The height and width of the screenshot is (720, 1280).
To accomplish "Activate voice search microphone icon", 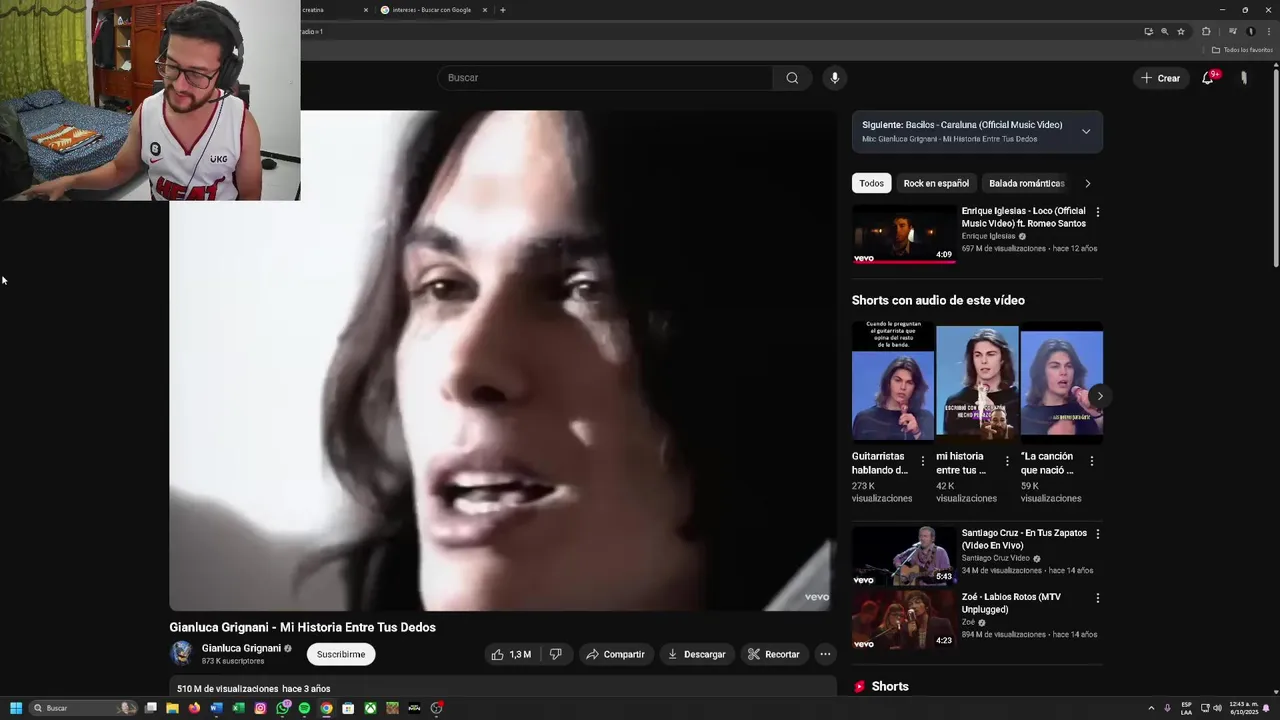I will point(834,78).
